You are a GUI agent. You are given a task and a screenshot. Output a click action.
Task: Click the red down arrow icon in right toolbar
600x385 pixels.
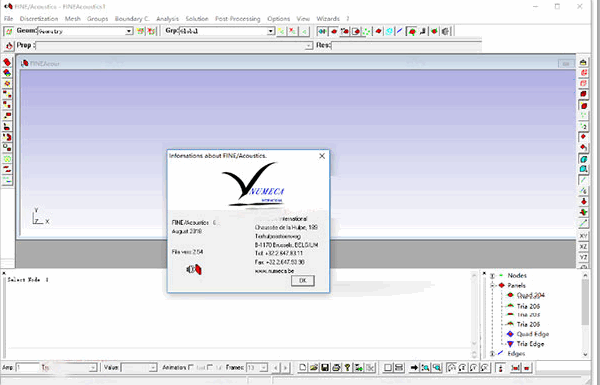(583, 201)
